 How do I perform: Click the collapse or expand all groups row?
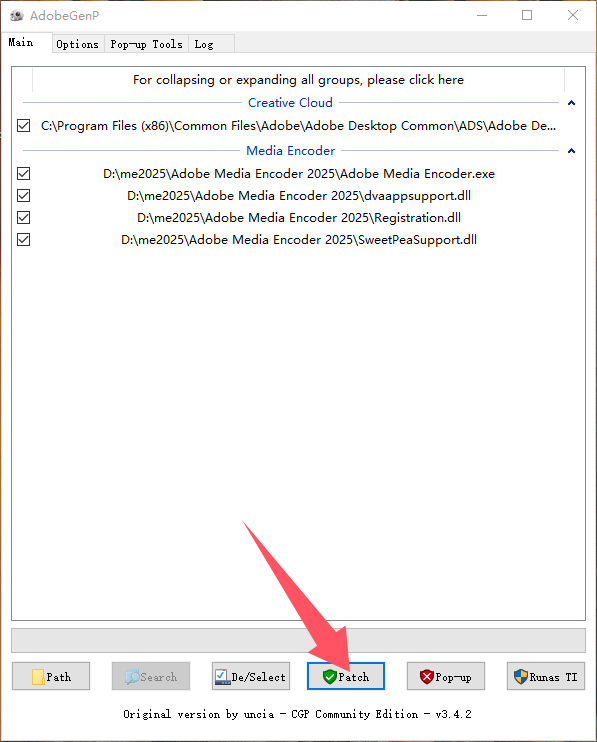click(298, 80)
